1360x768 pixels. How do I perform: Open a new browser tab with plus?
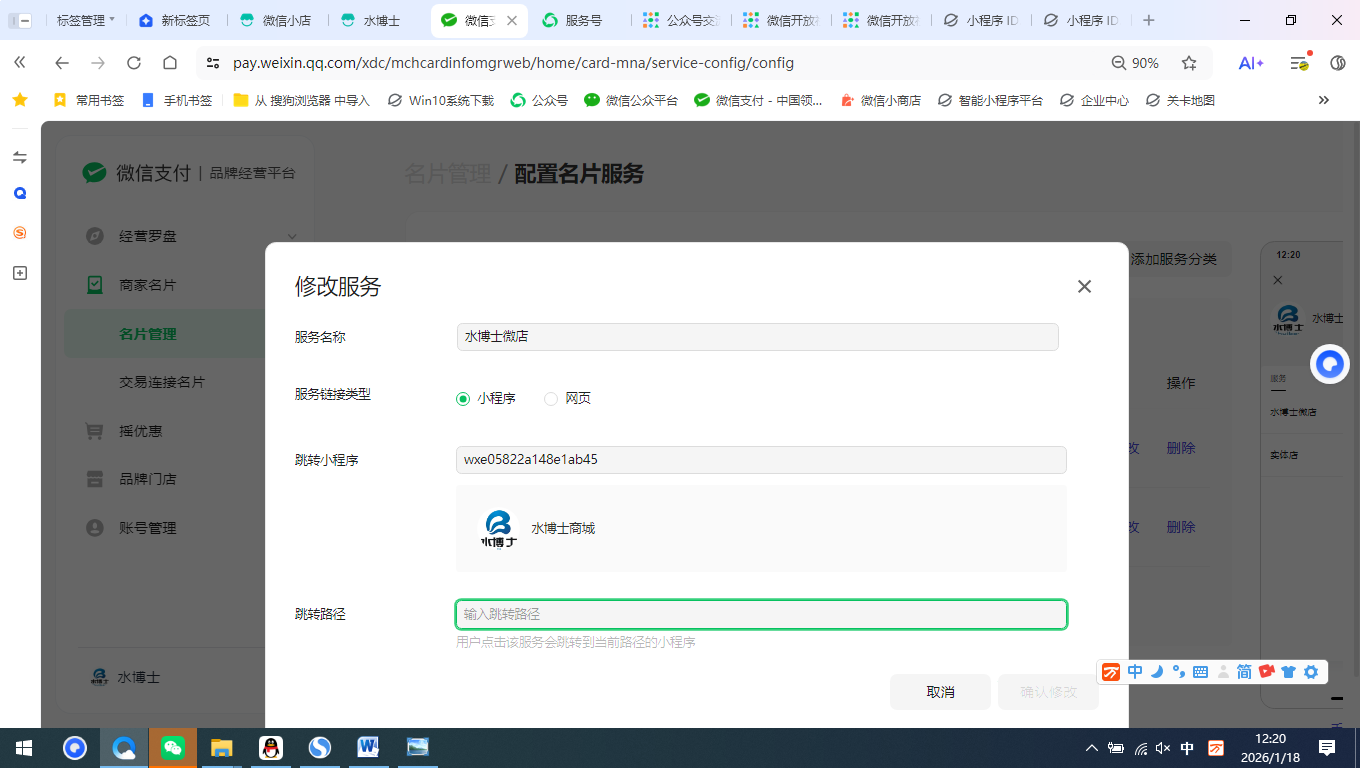(1149, 20)
